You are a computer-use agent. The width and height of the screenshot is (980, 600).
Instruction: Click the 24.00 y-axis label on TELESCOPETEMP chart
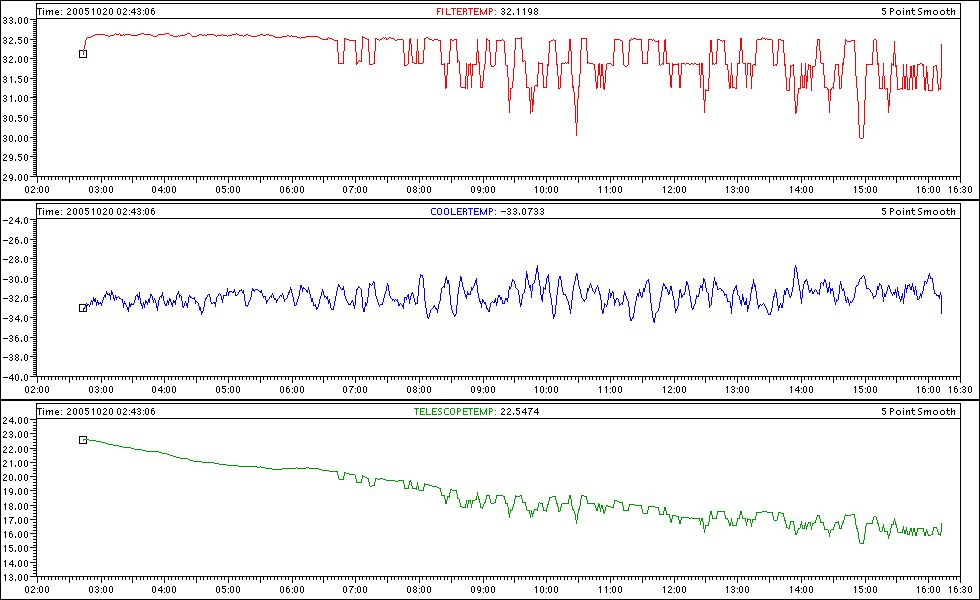pyautogui.click(x=16, y=420)
